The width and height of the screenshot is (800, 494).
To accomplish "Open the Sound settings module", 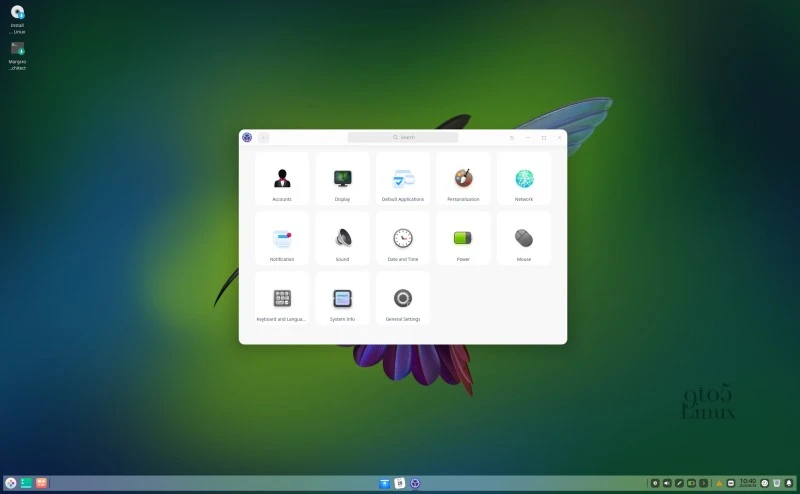I will pyautogui.click(x=342, y=238).
